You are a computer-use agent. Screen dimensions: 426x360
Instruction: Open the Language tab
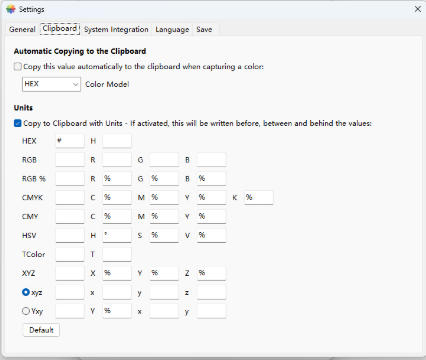[172, 29]
